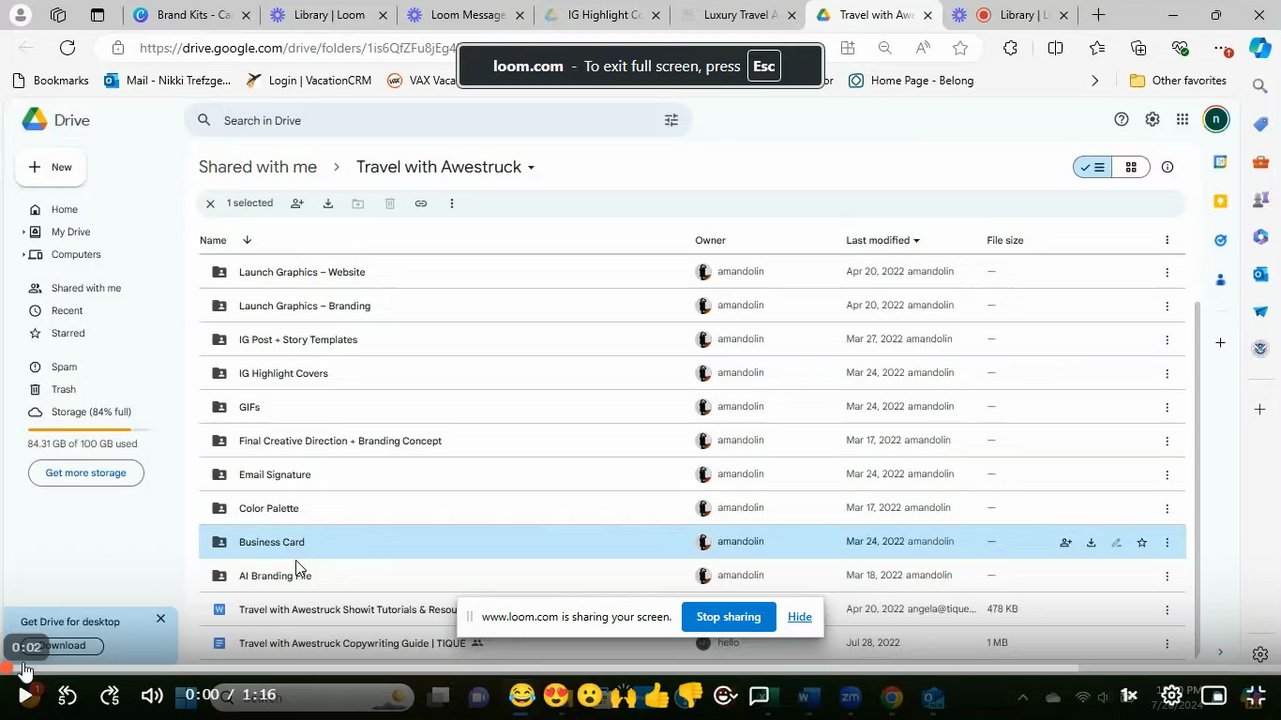Viewport: 1281px width, 720px height.
Task: Switch to Brand Kits browser tab
Action: (192, 15)
